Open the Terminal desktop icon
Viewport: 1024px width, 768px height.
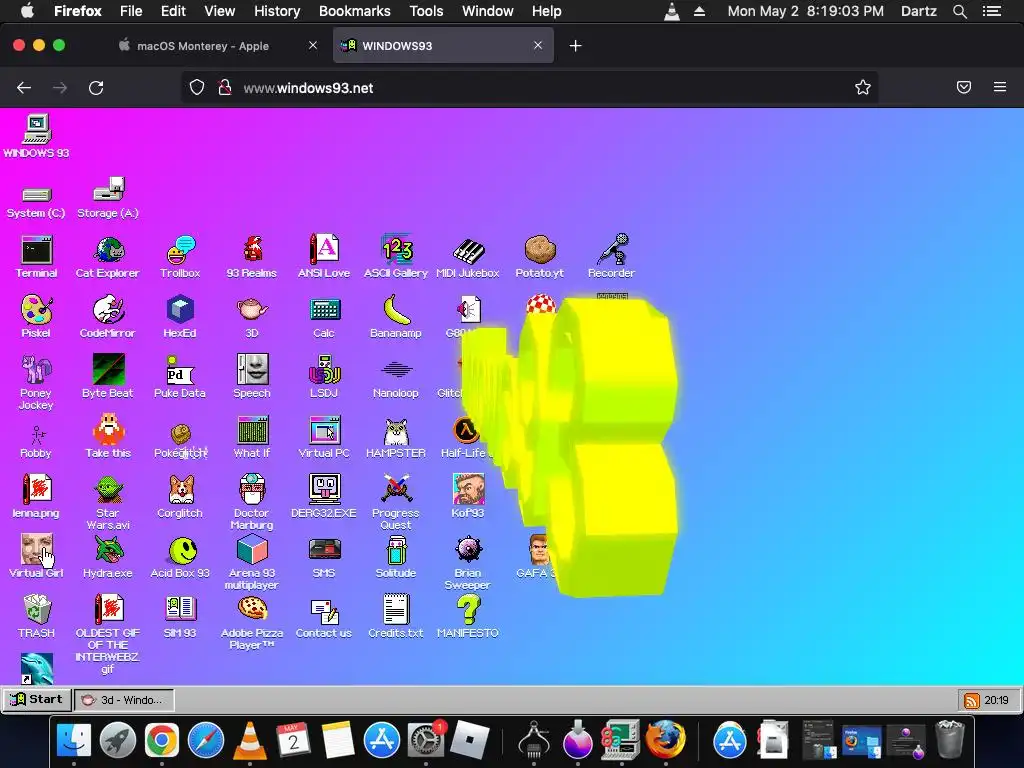[37, 257]
